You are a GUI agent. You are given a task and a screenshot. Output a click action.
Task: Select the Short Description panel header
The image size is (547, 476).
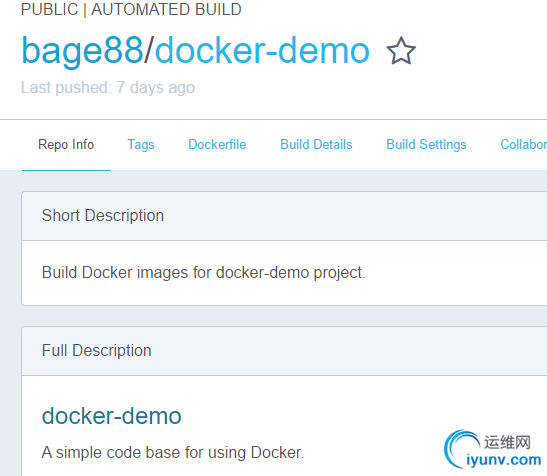[284, 216]
